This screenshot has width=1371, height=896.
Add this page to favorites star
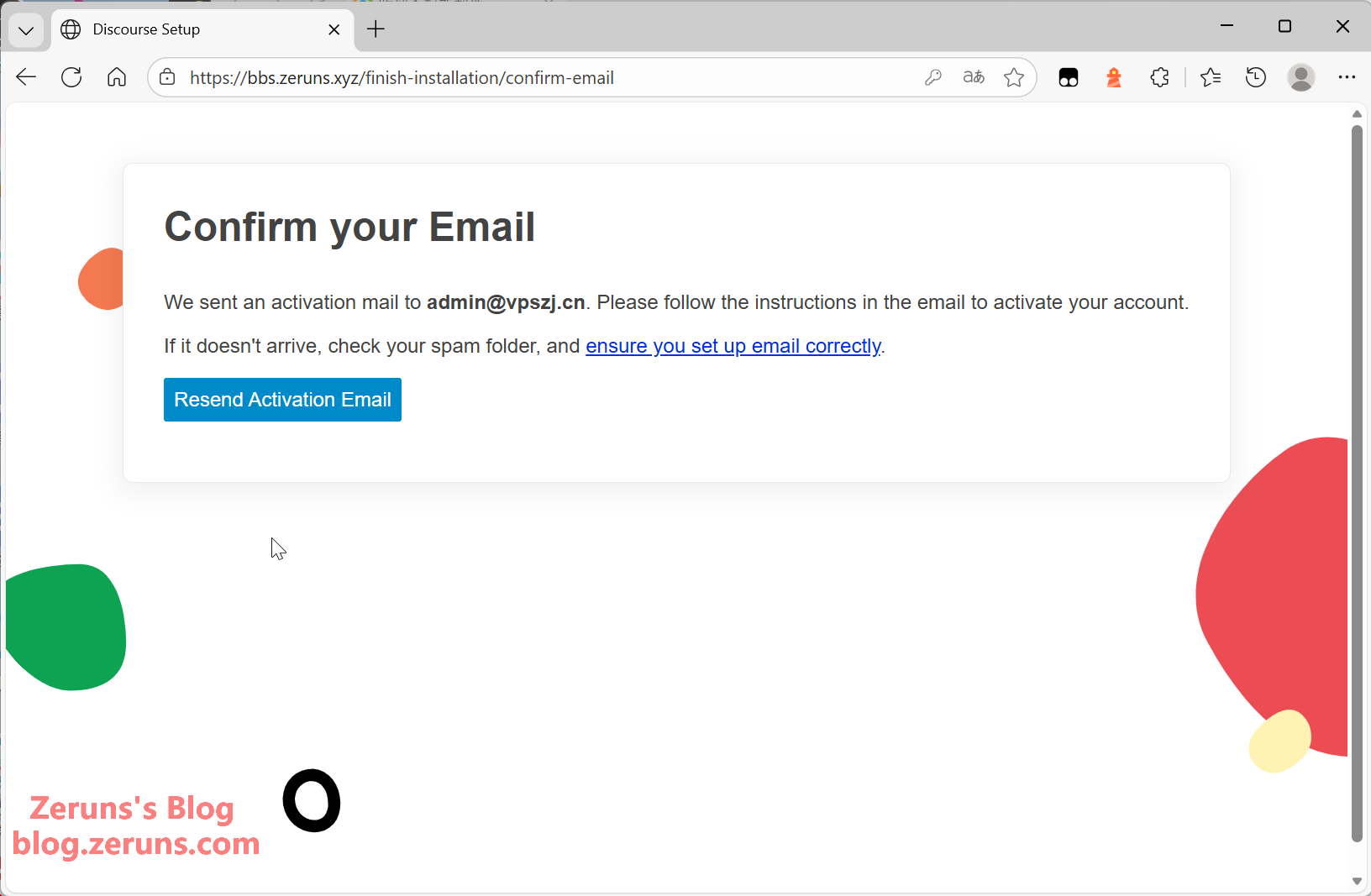click(x=1014, y=77)
